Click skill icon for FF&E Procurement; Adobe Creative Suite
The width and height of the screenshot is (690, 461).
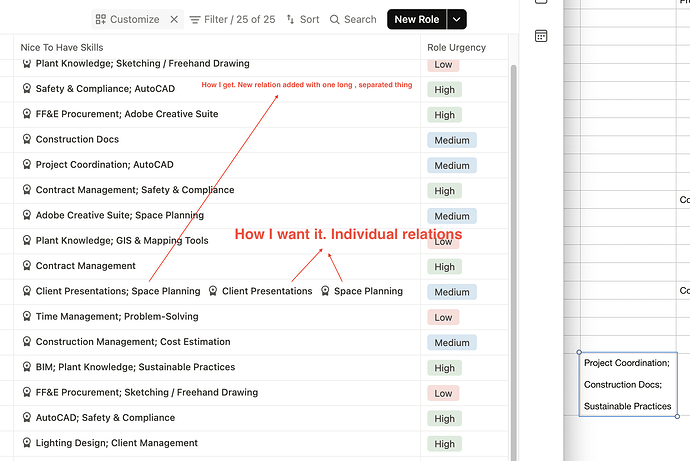(27, 114)
